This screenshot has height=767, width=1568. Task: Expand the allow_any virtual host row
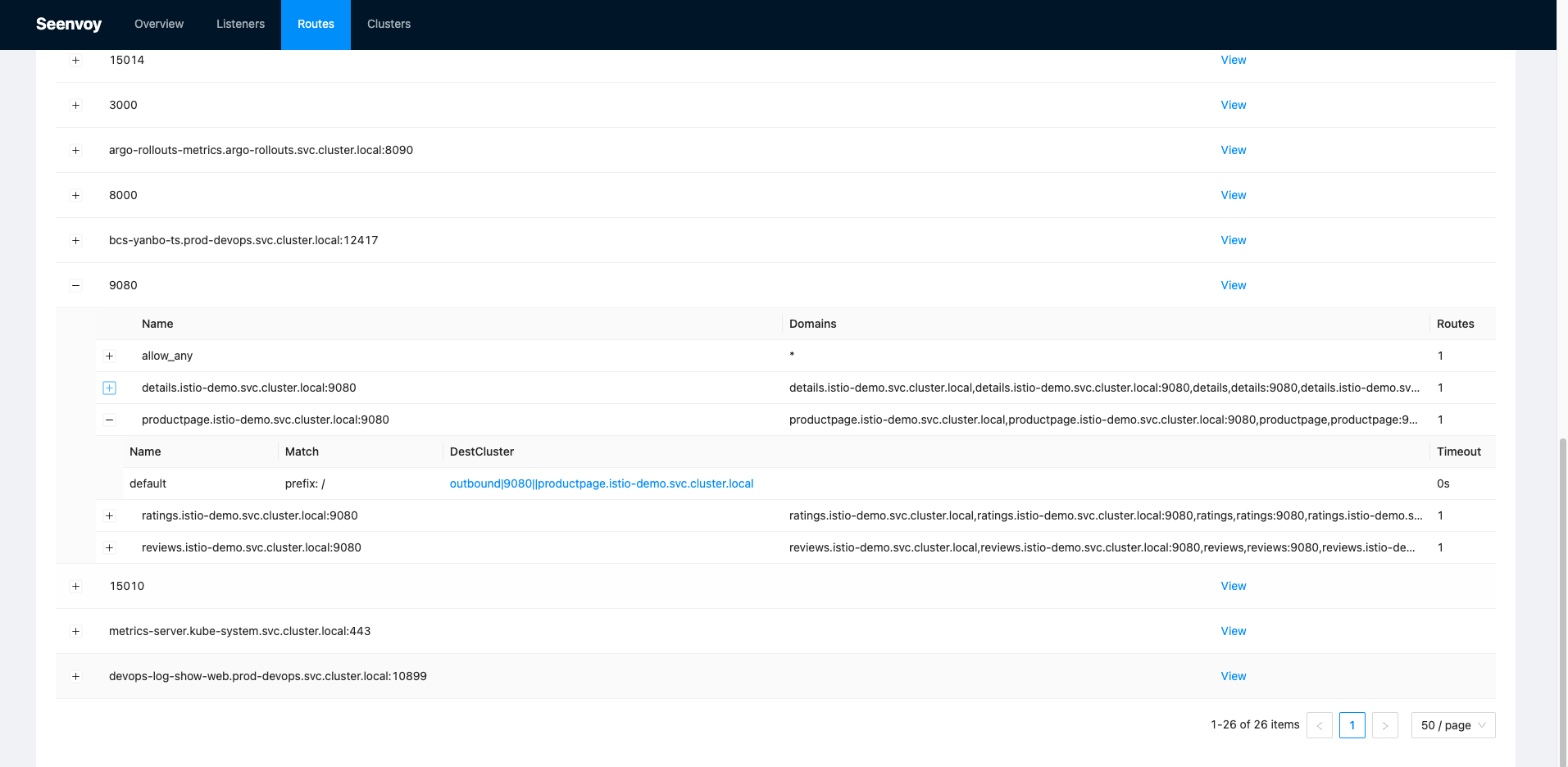(x=109, y=355)
